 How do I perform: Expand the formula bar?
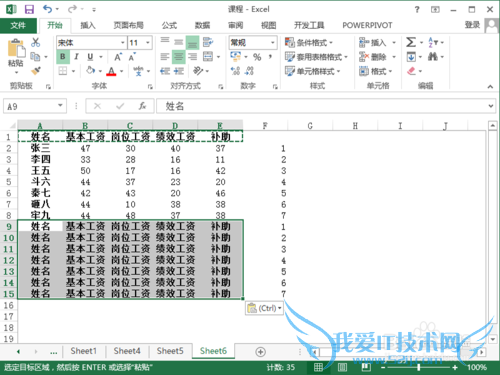(491, 106)
